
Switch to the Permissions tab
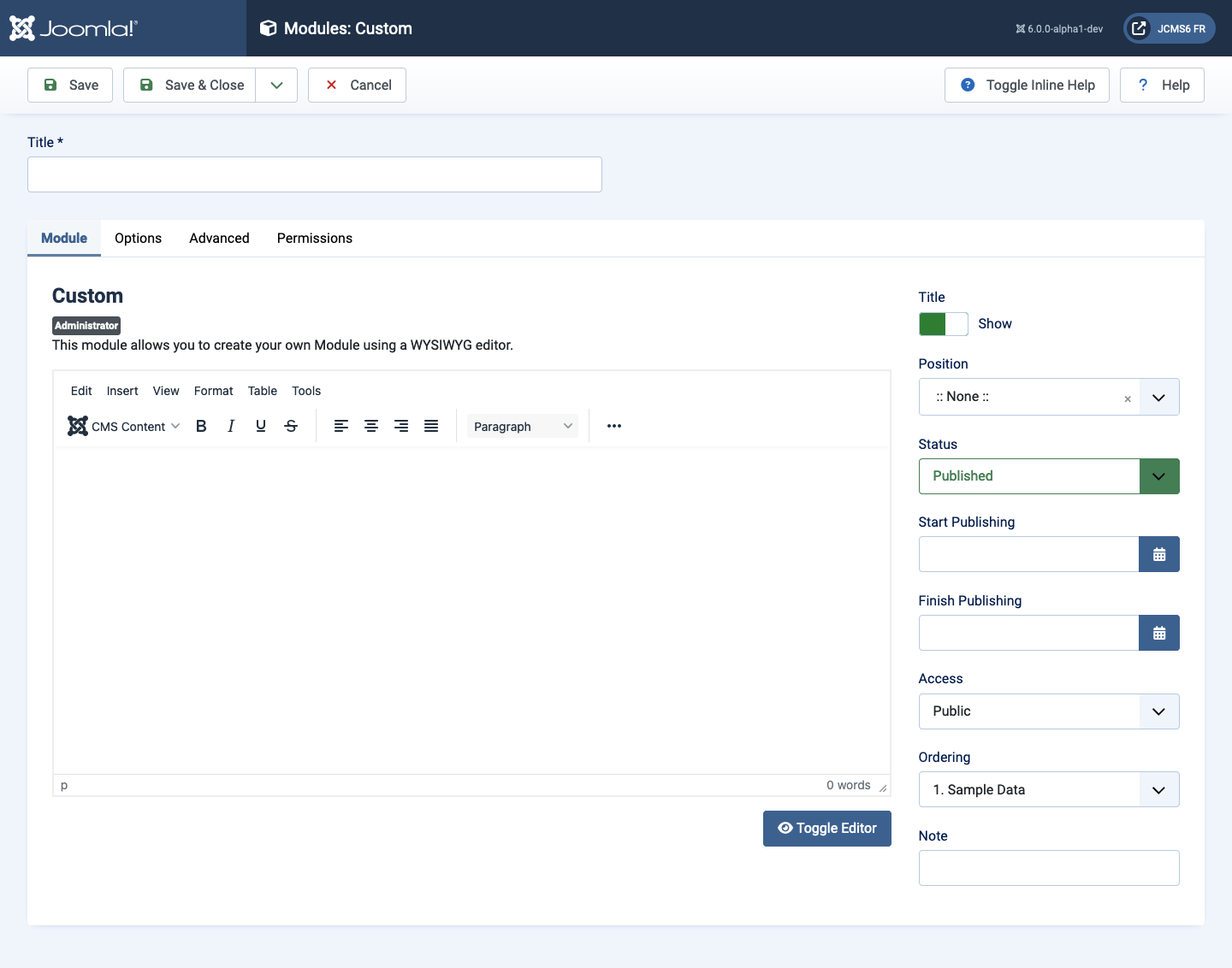[315, 238]
